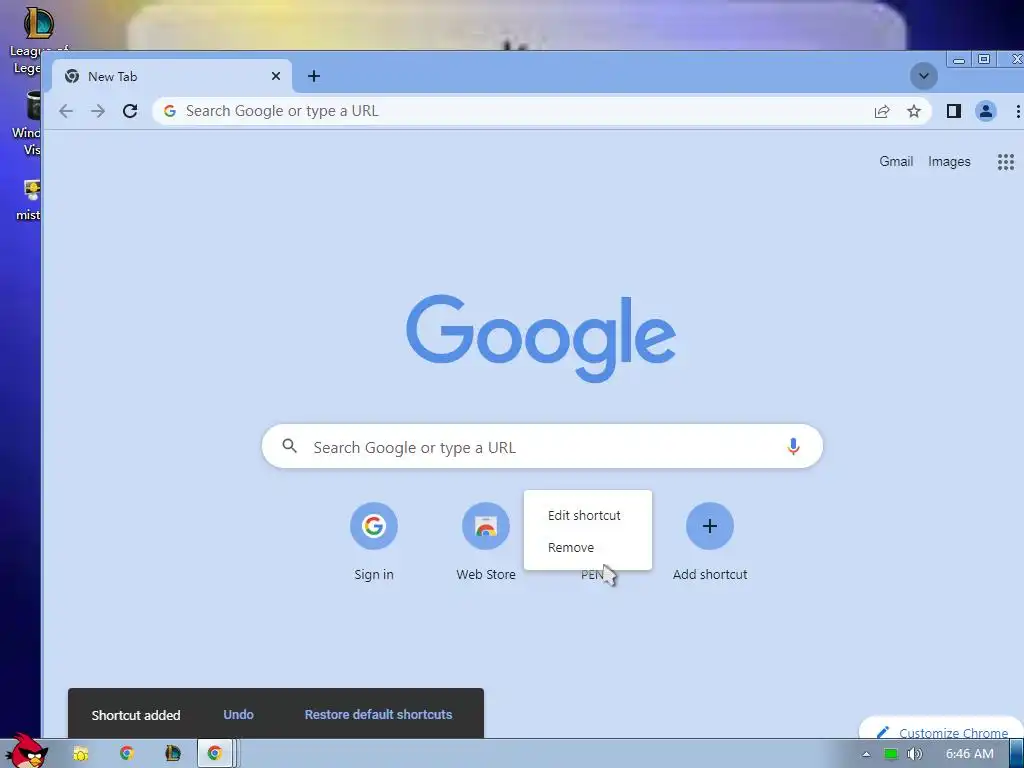The height and width of the screenshot is (768, 1024).
Task: Click the 6:46 AM clock
Action: click(970, 754)
